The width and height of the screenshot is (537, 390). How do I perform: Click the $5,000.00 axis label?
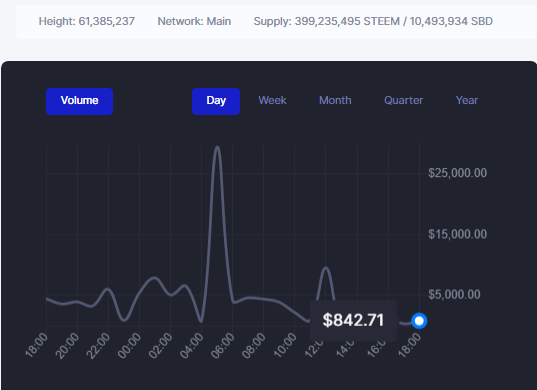[x=454, y=294]
